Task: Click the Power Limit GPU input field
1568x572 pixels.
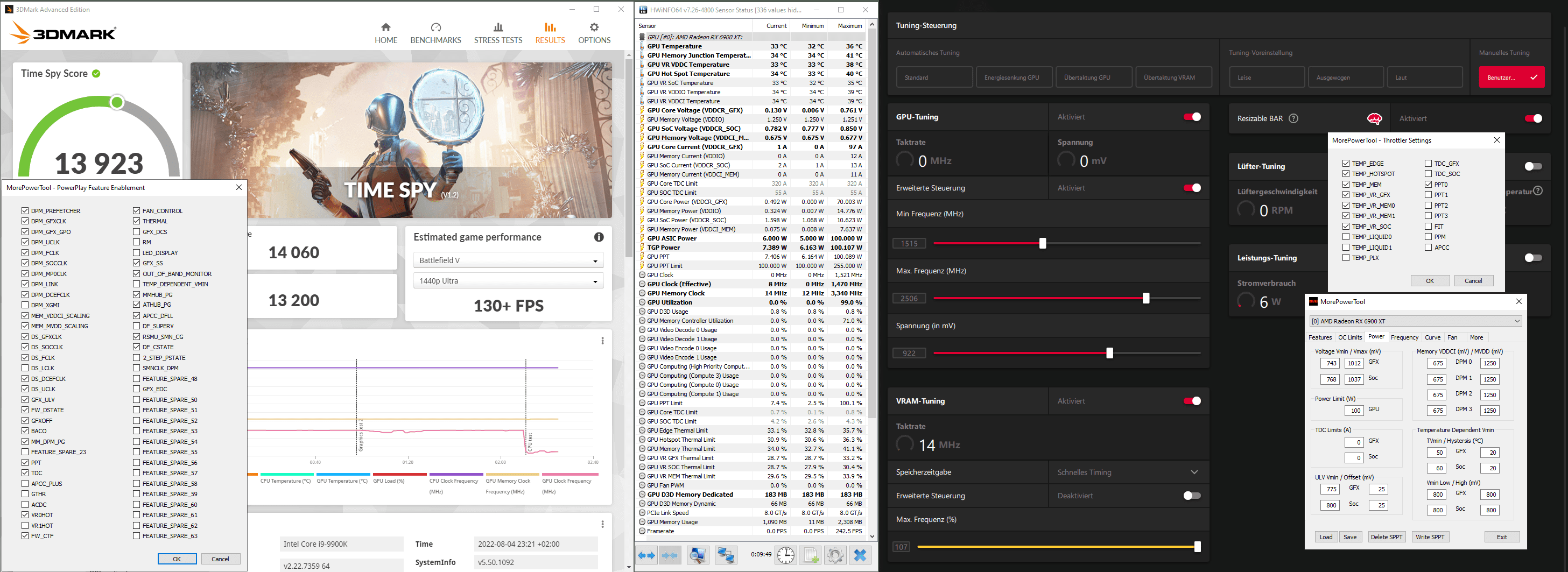Action: pyautogui.click(x=1353, y=411)
